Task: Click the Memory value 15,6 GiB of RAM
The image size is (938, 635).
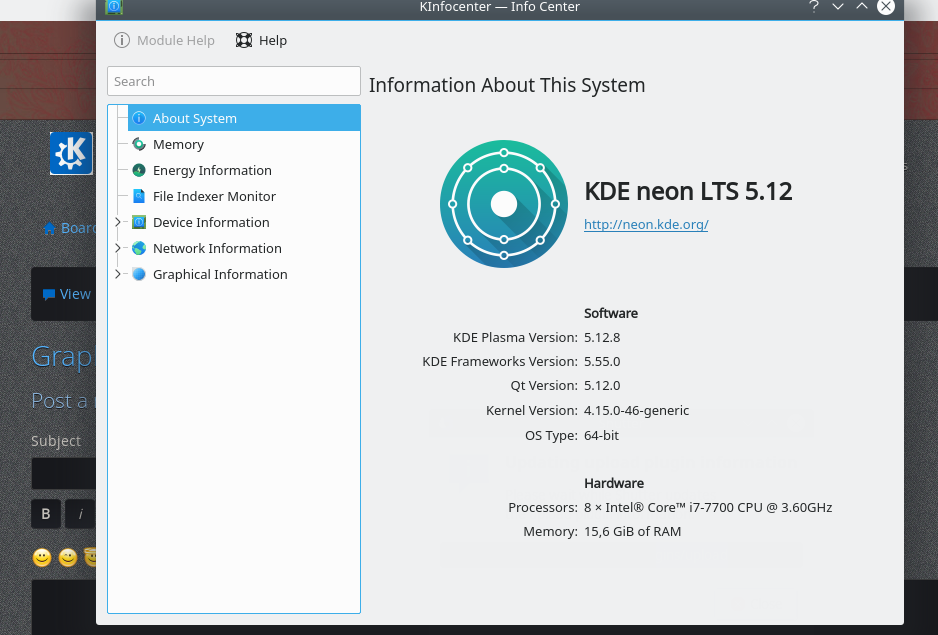Action: click(x=632, y=531)
